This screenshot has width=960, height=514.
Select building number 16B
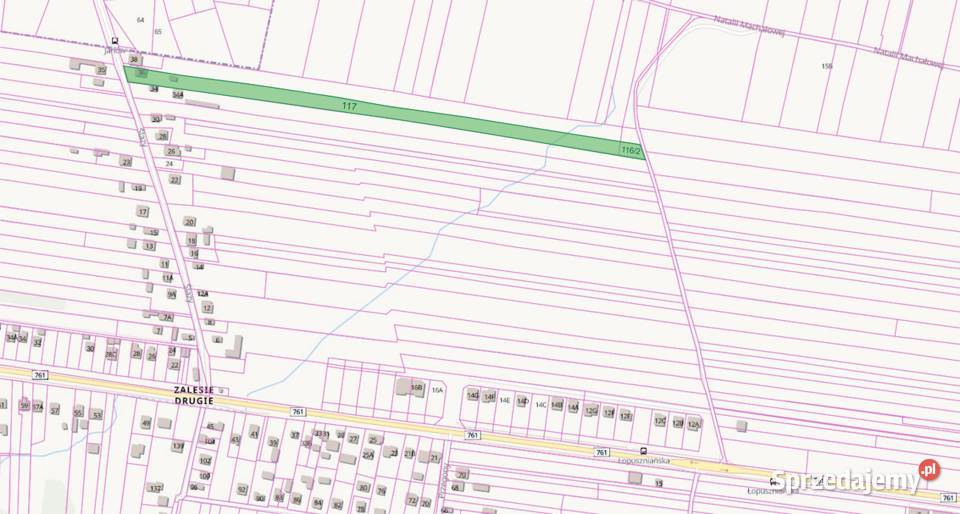point(417,386)
